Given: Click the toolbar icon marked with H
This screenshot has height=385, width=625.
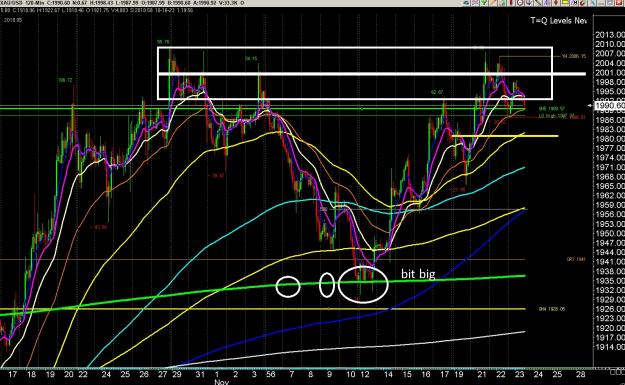Looking at the screenshot, I should [x=574, y=2].
